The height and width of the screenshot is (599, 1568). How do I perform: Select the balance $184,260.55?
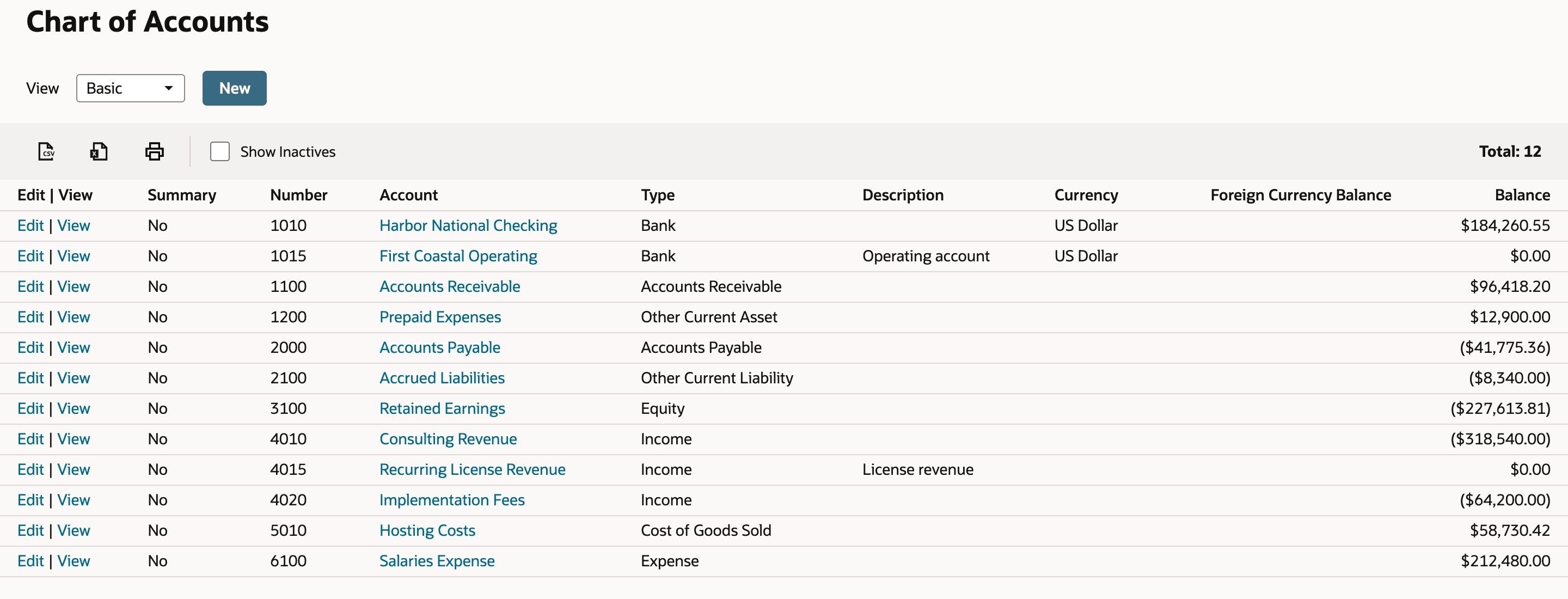(1505, 226)
